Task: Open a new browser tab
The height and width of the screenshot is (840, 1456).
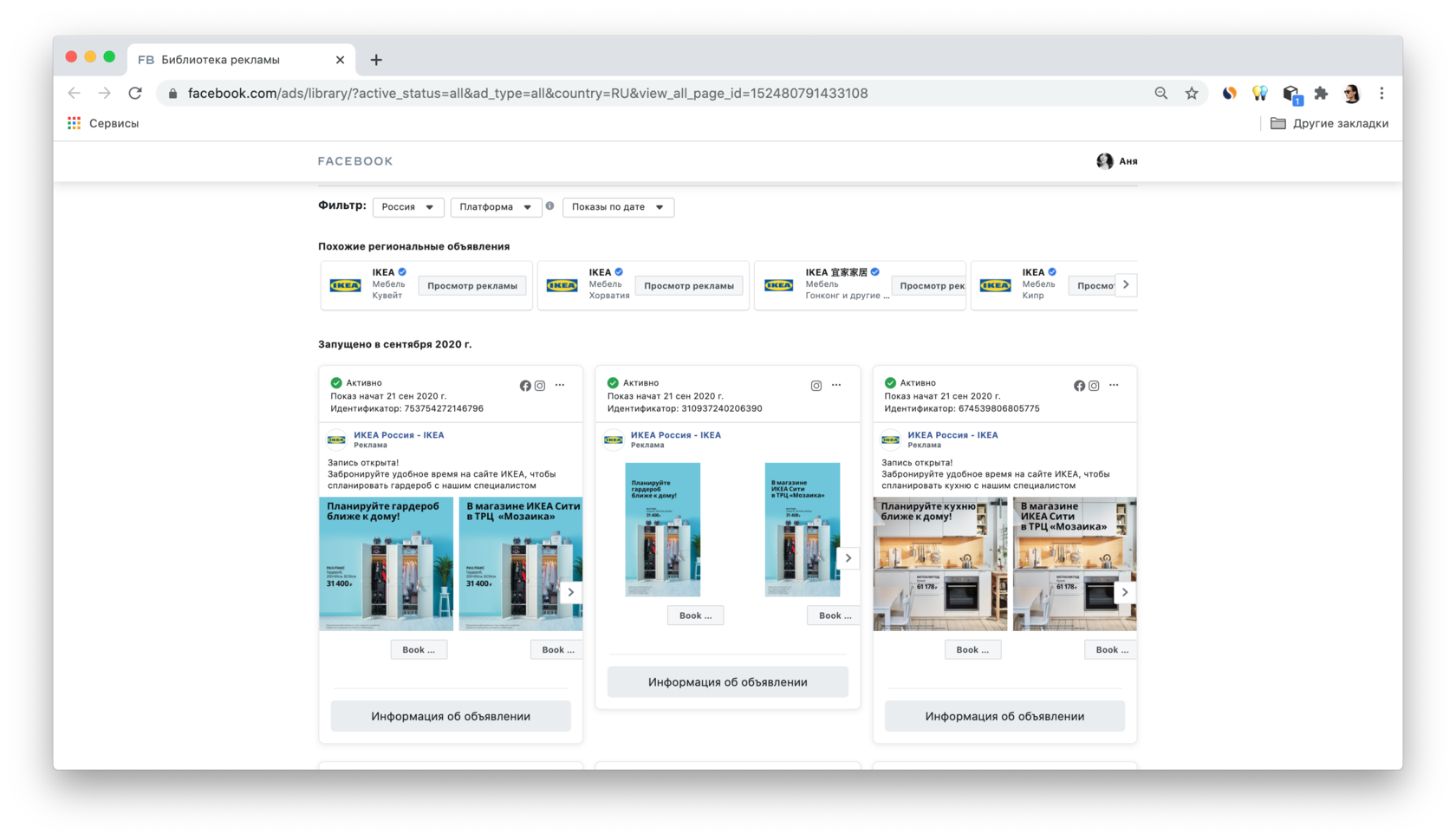Action: click(376, 60)
